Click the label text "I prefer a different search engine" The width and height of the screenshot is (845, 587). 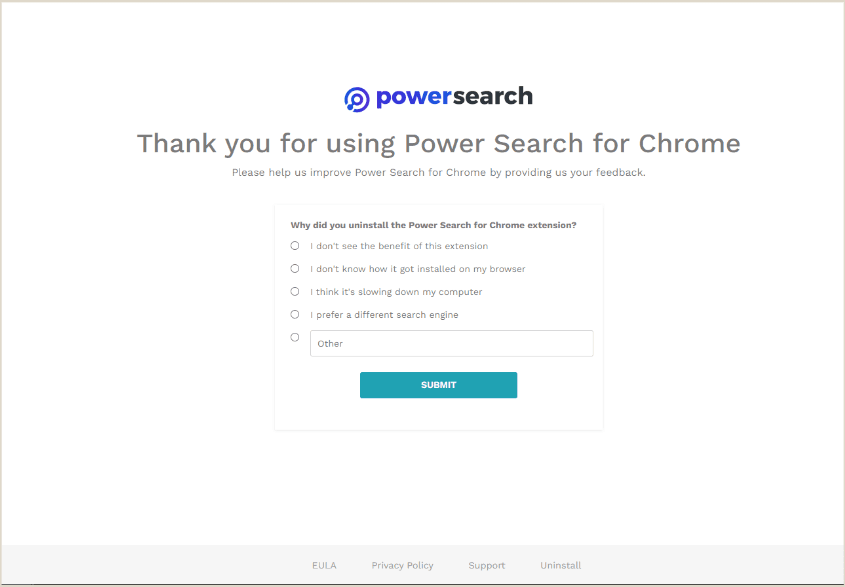click(x=384, y=315)
